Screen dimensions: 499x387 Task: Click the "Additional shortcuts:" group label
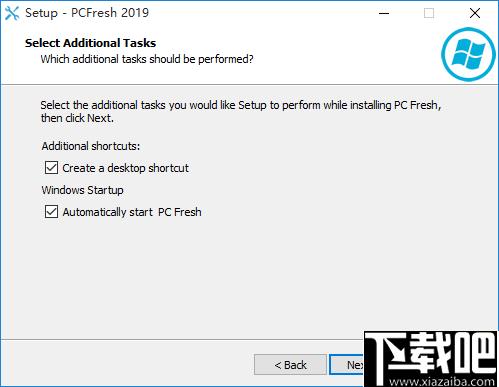click(x=91, y=146)
